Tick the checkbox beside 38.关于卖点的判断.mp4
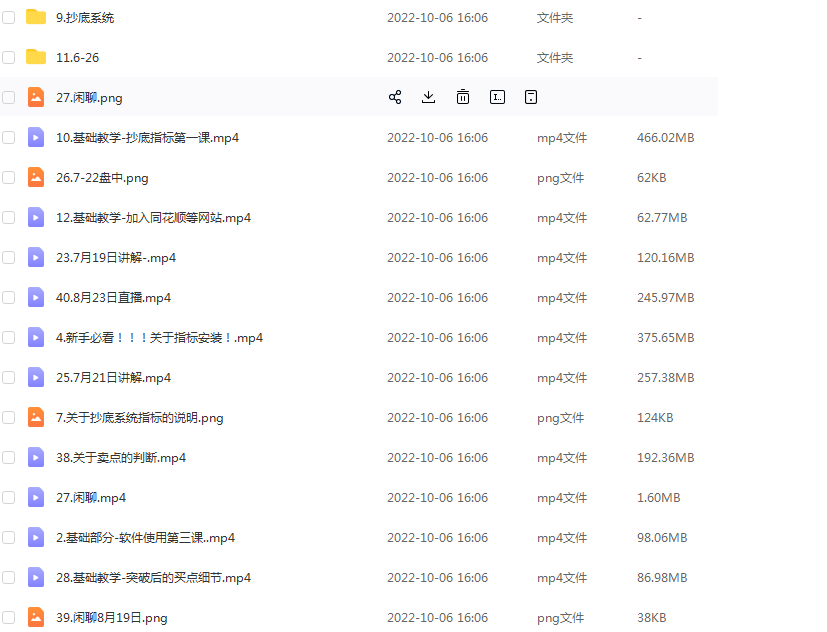This screenshot has height=632, width=827. 9,457
